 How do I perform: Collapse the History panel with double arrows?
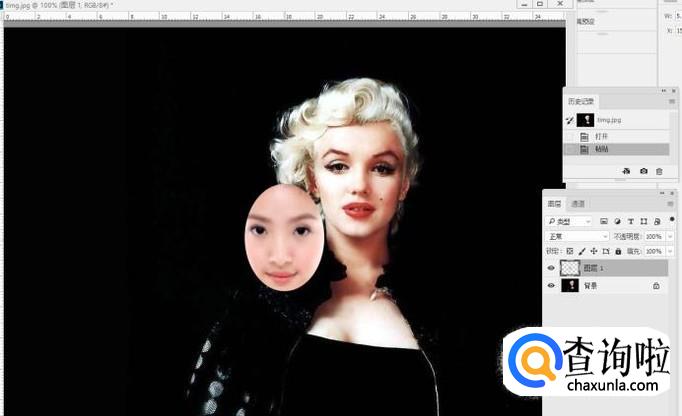[x=664, y=91]
